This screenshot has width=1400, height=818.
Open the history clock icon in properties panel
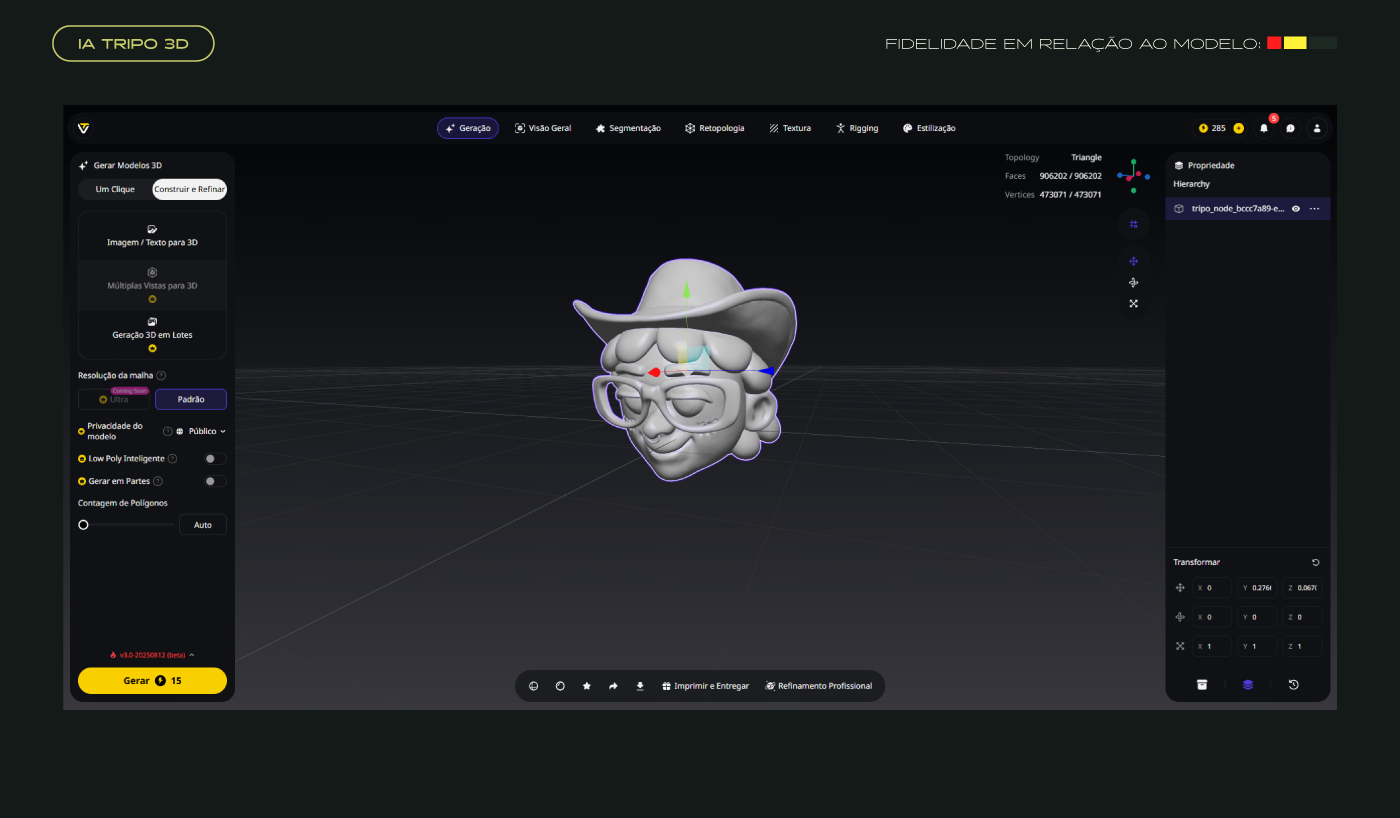point(1293,685)
